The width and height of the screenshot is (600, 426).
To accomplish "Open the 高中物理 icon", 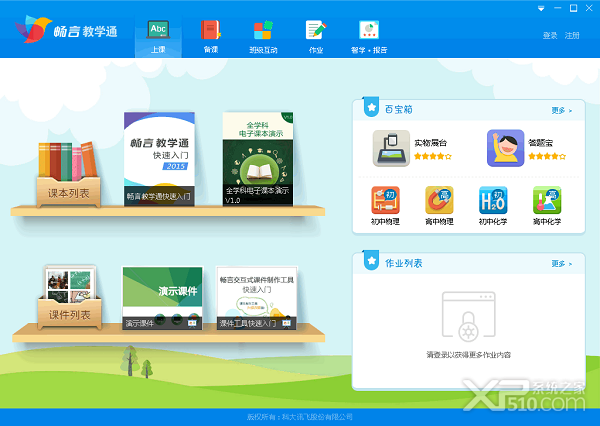I will (439, 206).
